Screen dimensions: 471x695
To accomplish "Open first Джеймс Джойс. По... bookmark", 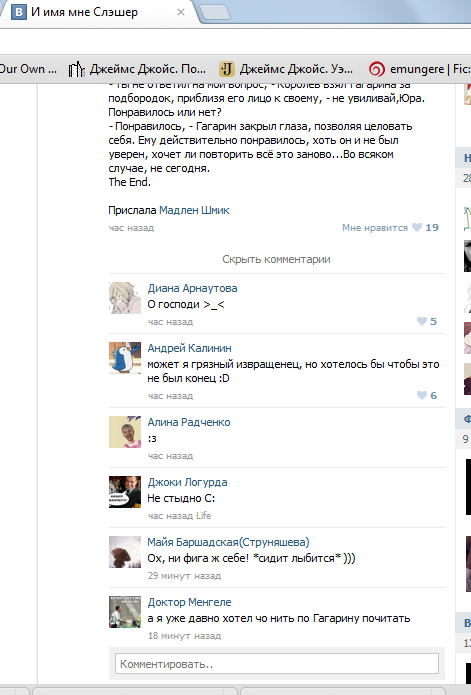I will click(137, 69).
